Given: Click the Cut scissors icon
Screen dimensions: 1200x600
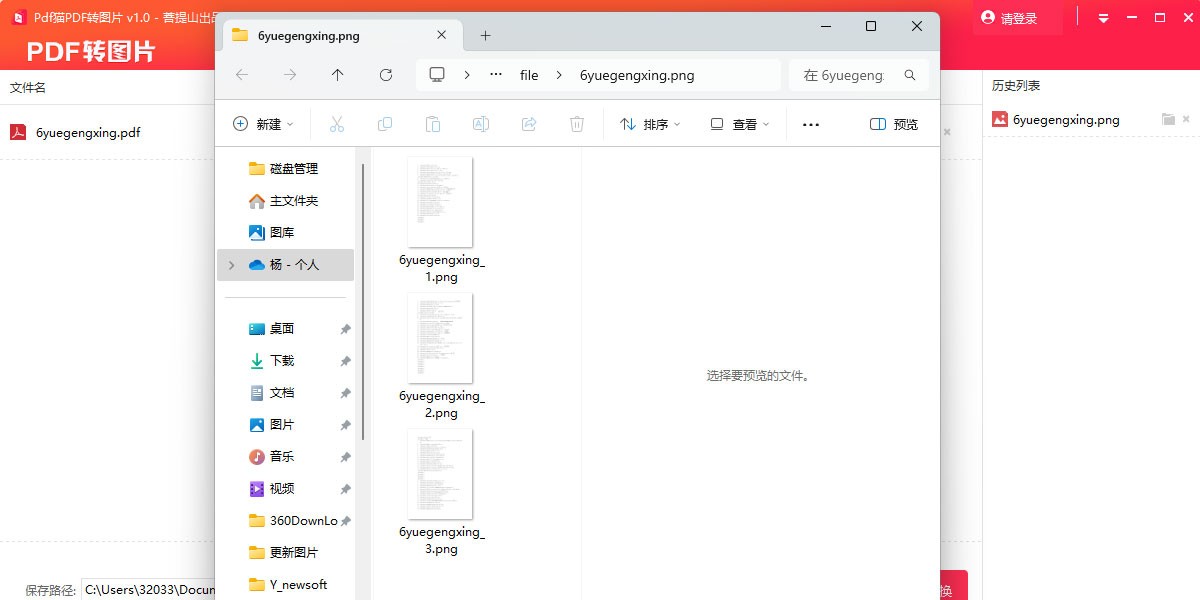Looking at the screenshot, I should (x=337, y=124).
